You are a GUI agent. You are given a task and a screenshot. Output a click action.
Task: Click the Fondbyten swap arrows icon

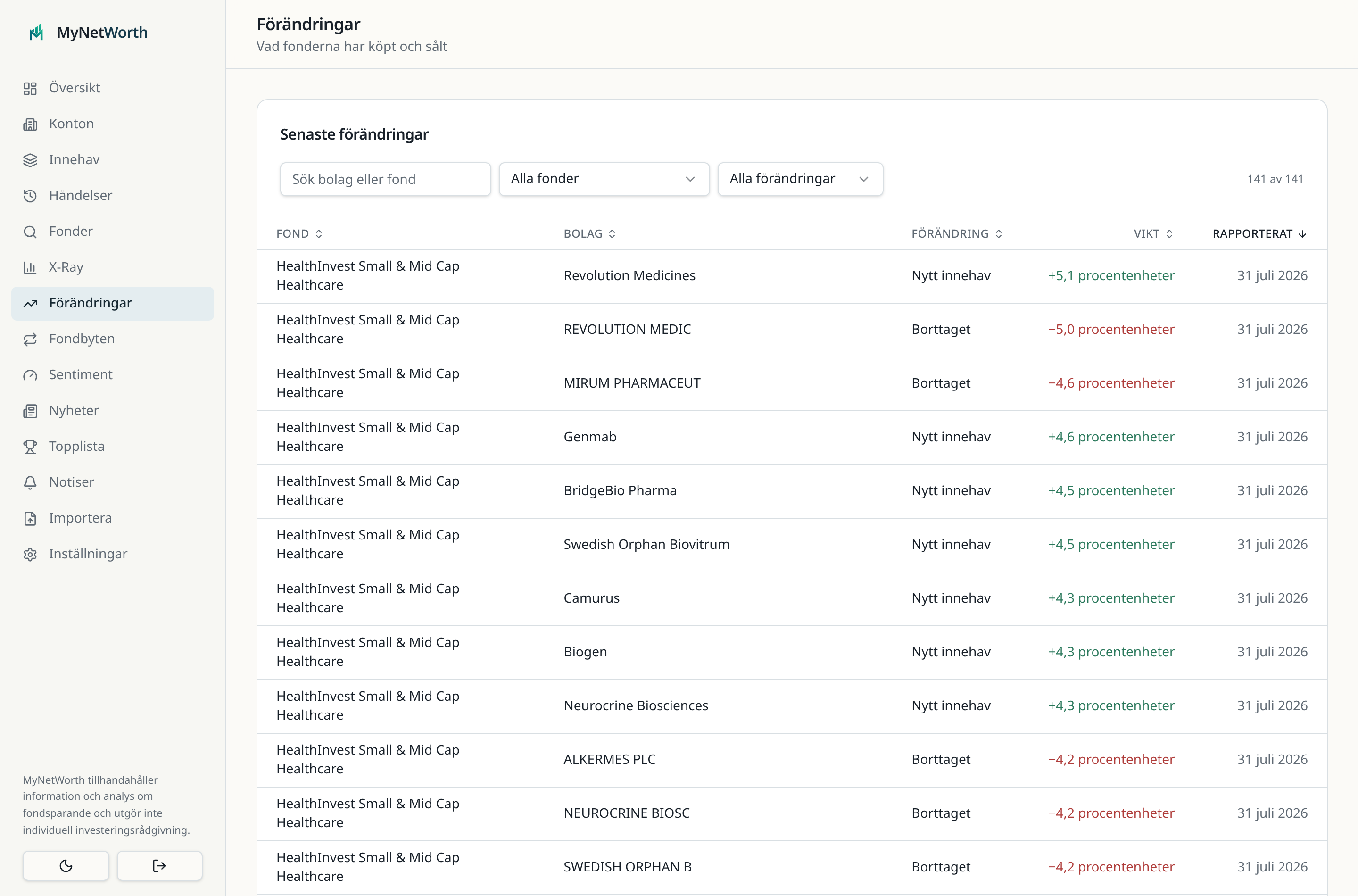pyautogui.click(x=30, y=340)
